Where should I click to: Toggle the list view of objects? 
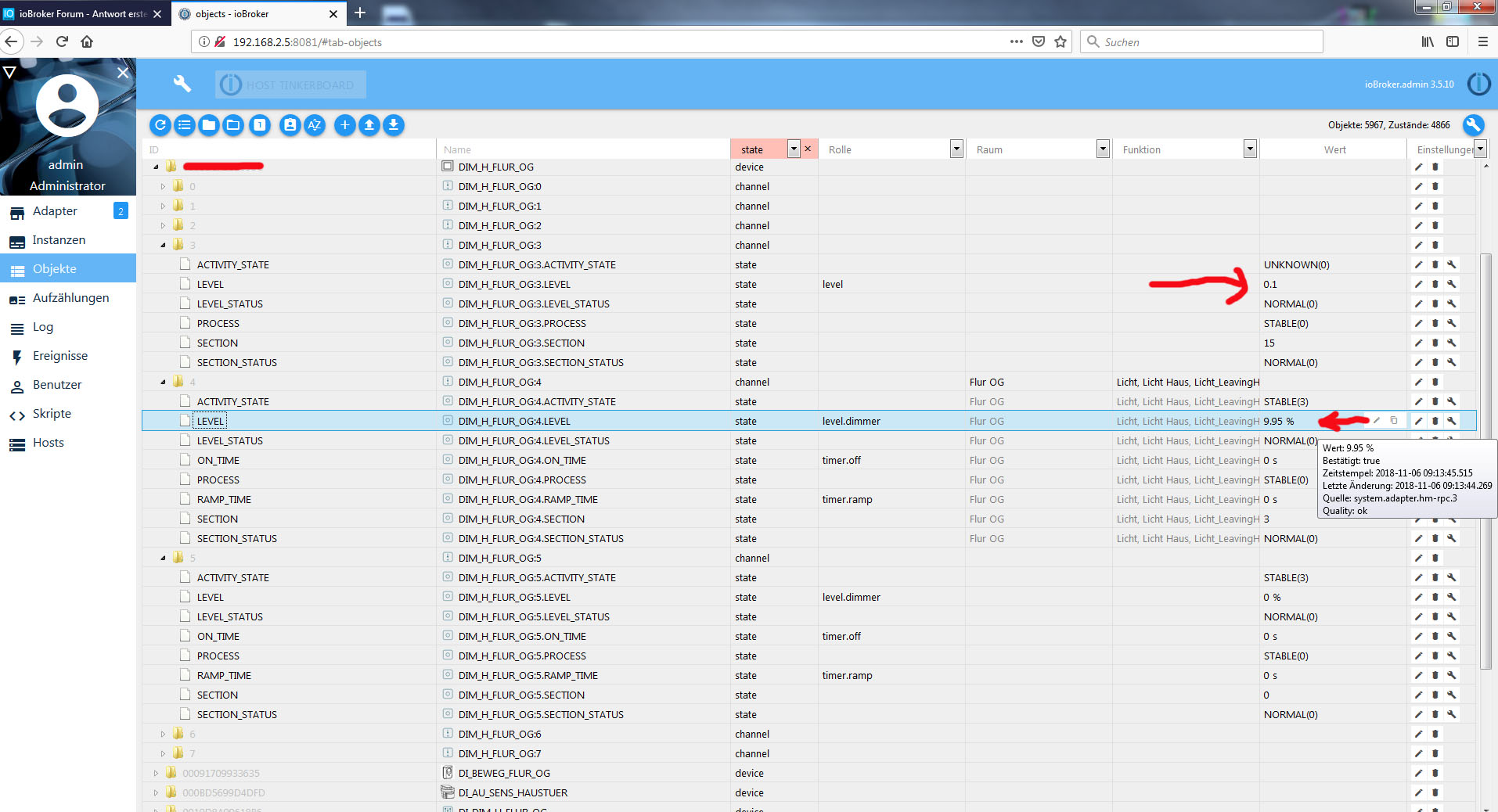pos(185,125)
